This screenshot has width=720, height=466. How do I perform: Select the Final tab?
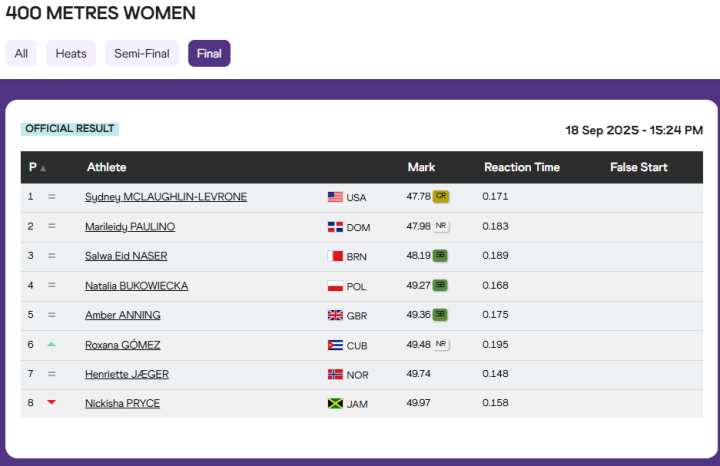click(x=209, y=53)
